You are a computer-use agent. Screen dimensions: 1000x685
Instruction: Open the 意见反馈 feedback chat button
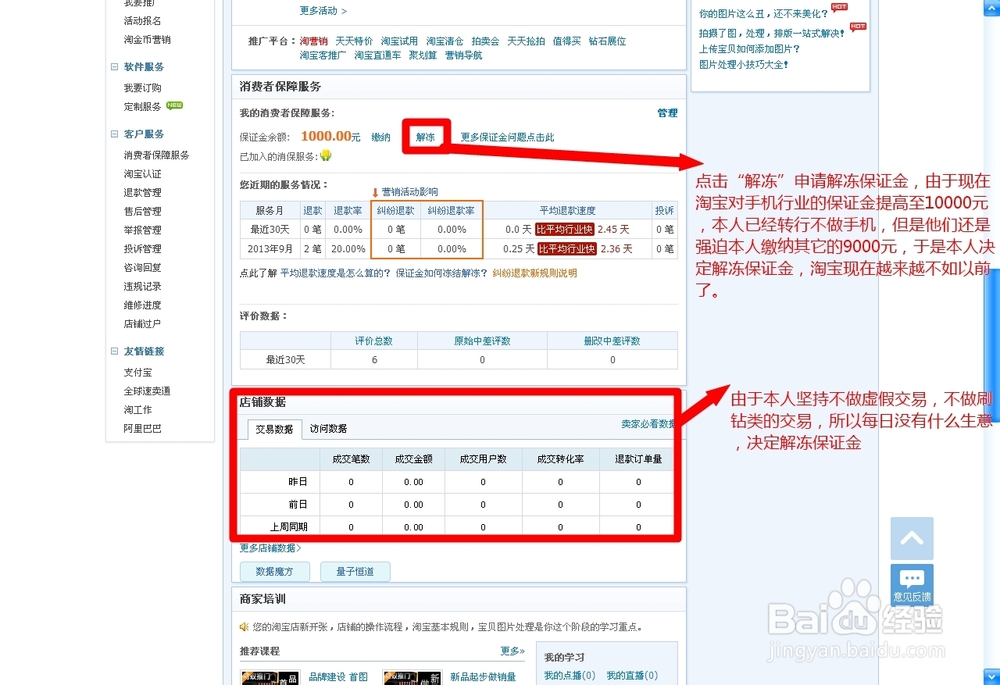tap(911, 585)
